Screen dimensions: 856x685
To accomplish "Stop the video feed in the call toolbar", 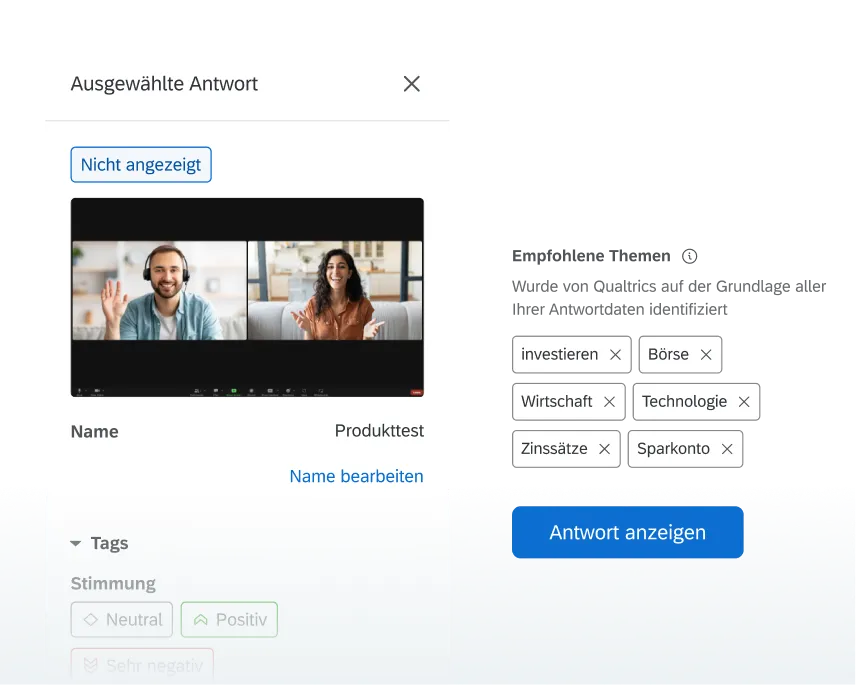I will point(96,390).
